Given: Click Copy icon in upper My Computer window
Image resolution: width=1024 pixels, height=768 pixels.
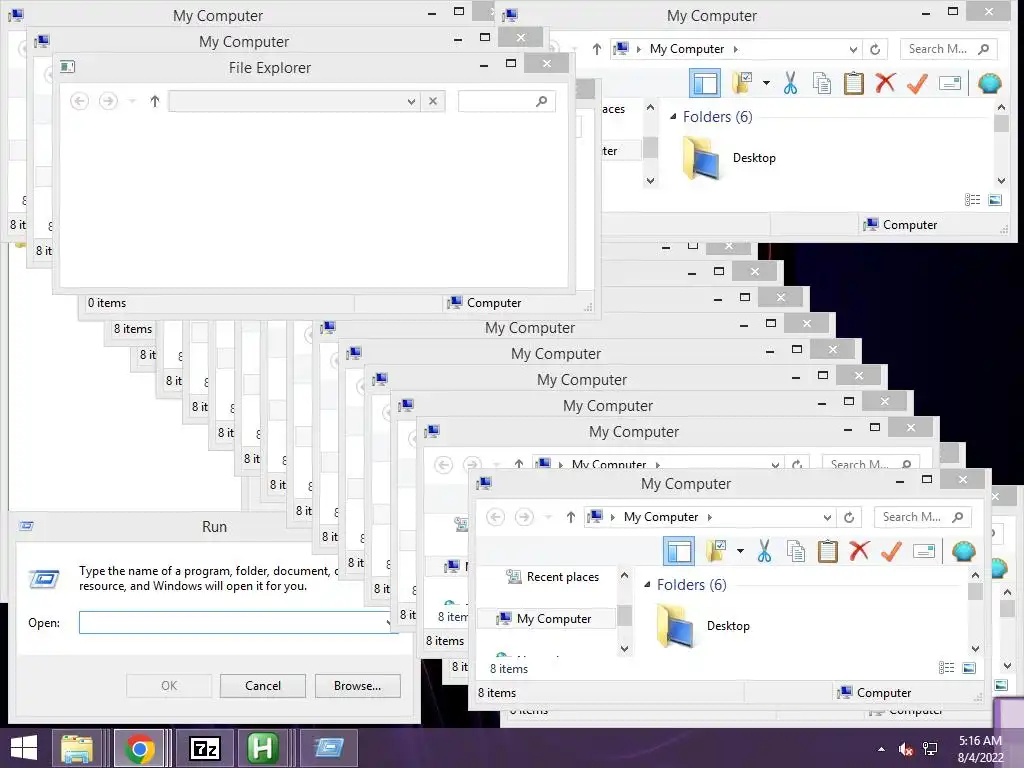Looking at the screenshot, I should 822,83.
